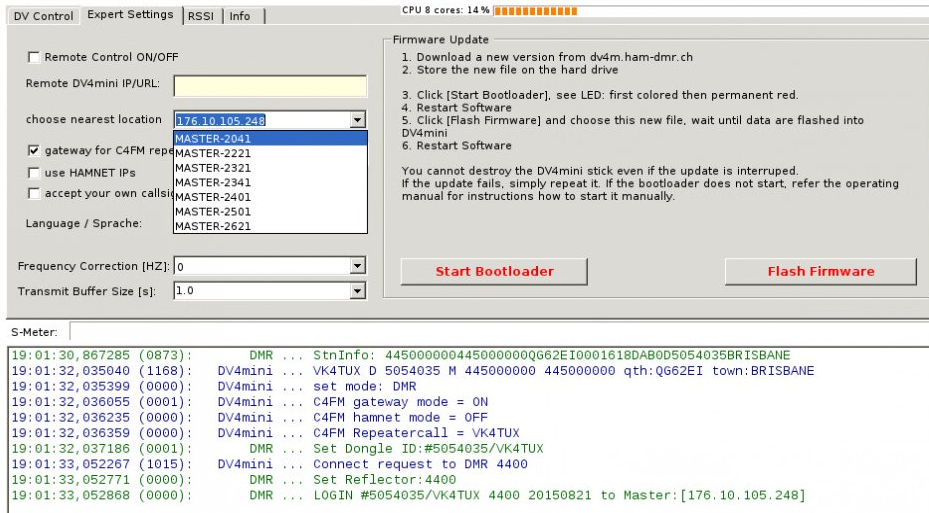Toggle accept your own callsign checkbox

pyautogui.click(x=34, y=194)
